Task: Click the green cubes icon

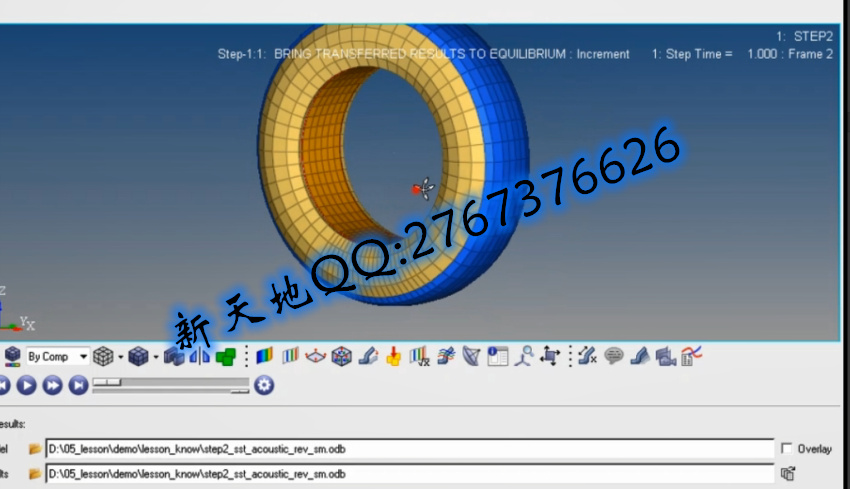Action: coord(226,356)
